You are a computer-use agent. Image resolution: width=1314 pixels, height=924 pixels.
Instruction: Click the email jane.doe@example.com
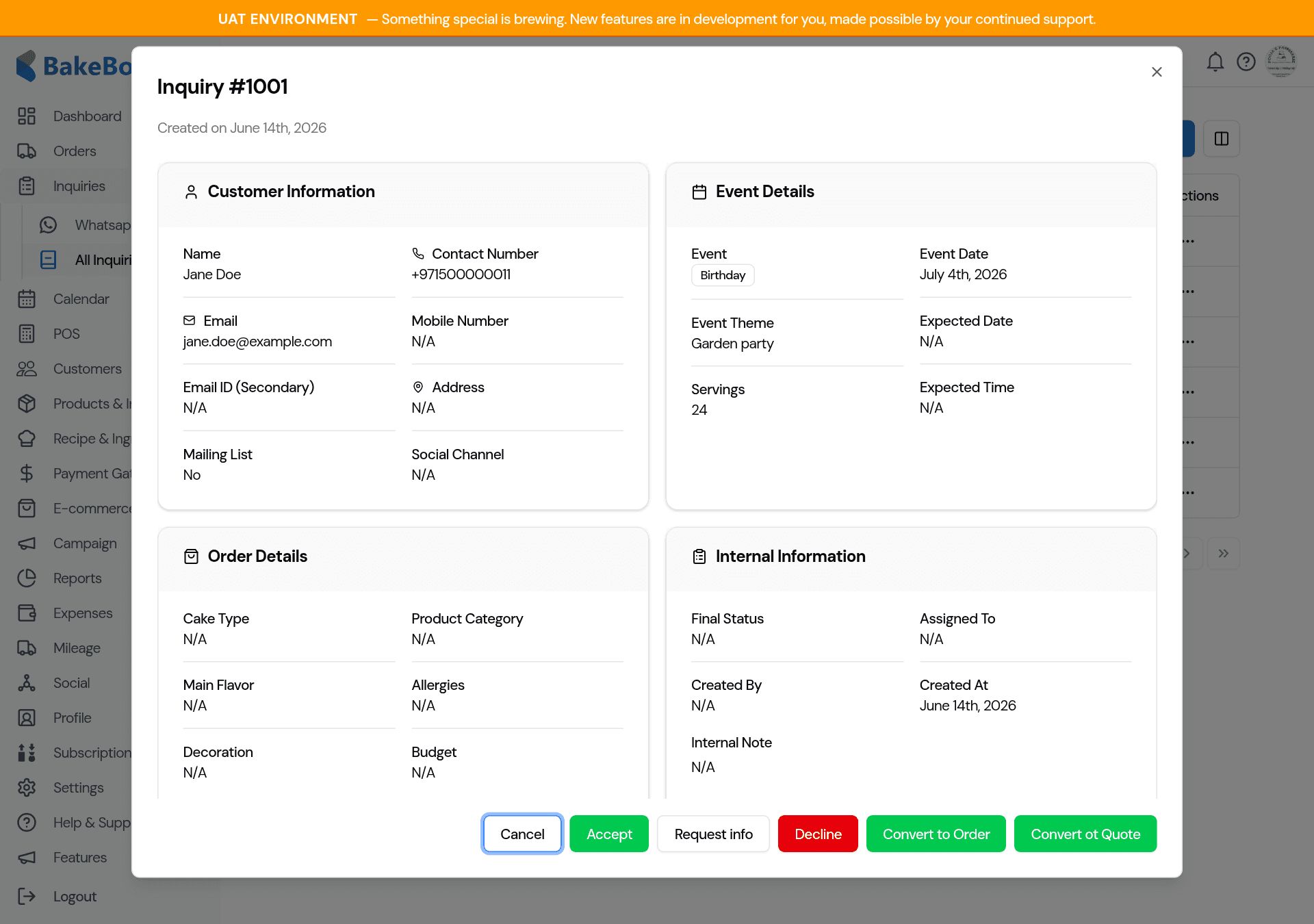click(x=257, y=342)
